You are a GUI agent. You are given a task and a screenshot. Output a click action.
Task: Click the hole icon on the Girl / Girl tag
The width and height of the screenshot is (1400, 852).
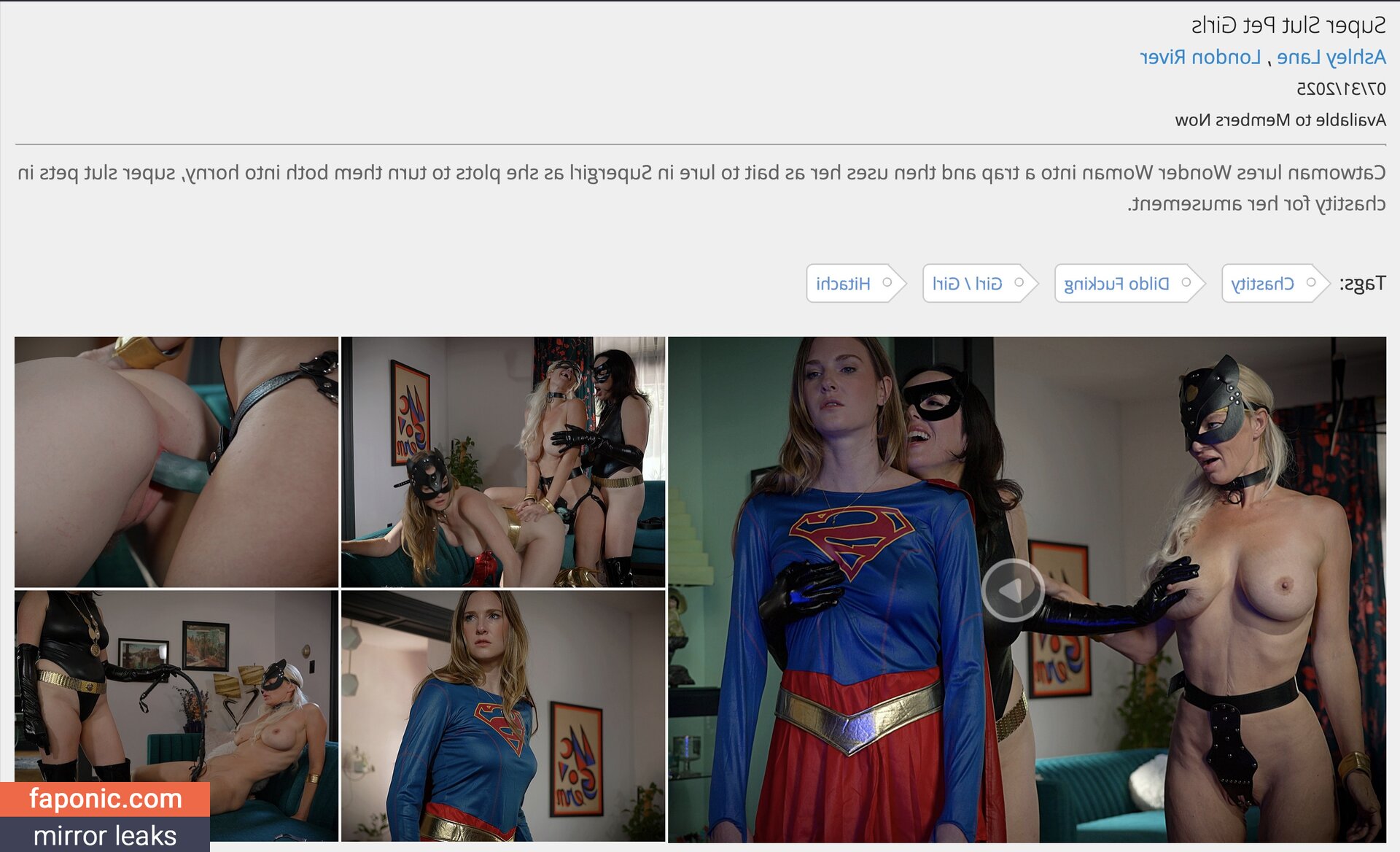(x=1019, y=282)
